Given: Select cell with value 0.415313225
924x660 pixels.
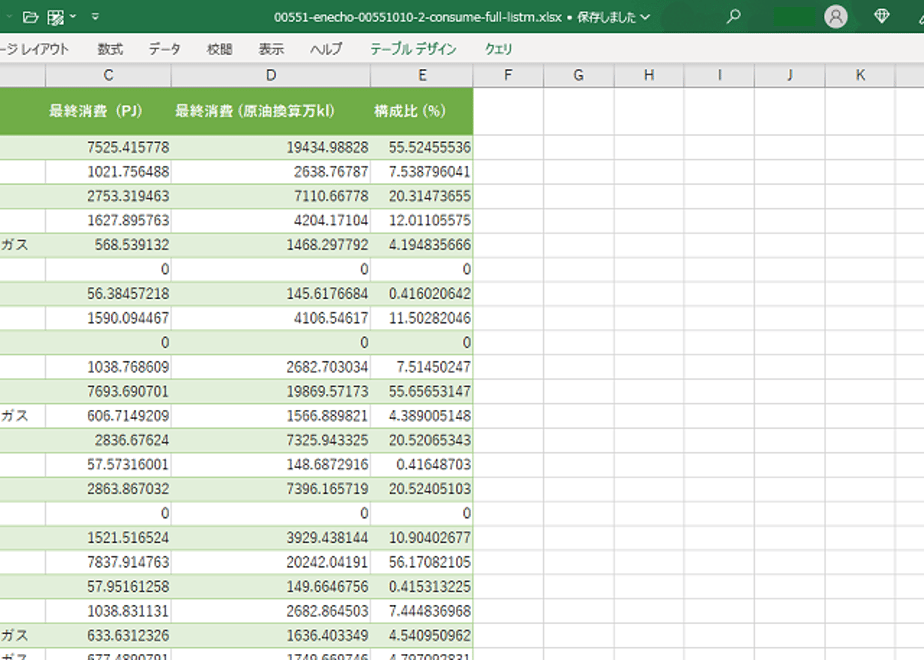Looking at the screenshot, I should 422,588.
